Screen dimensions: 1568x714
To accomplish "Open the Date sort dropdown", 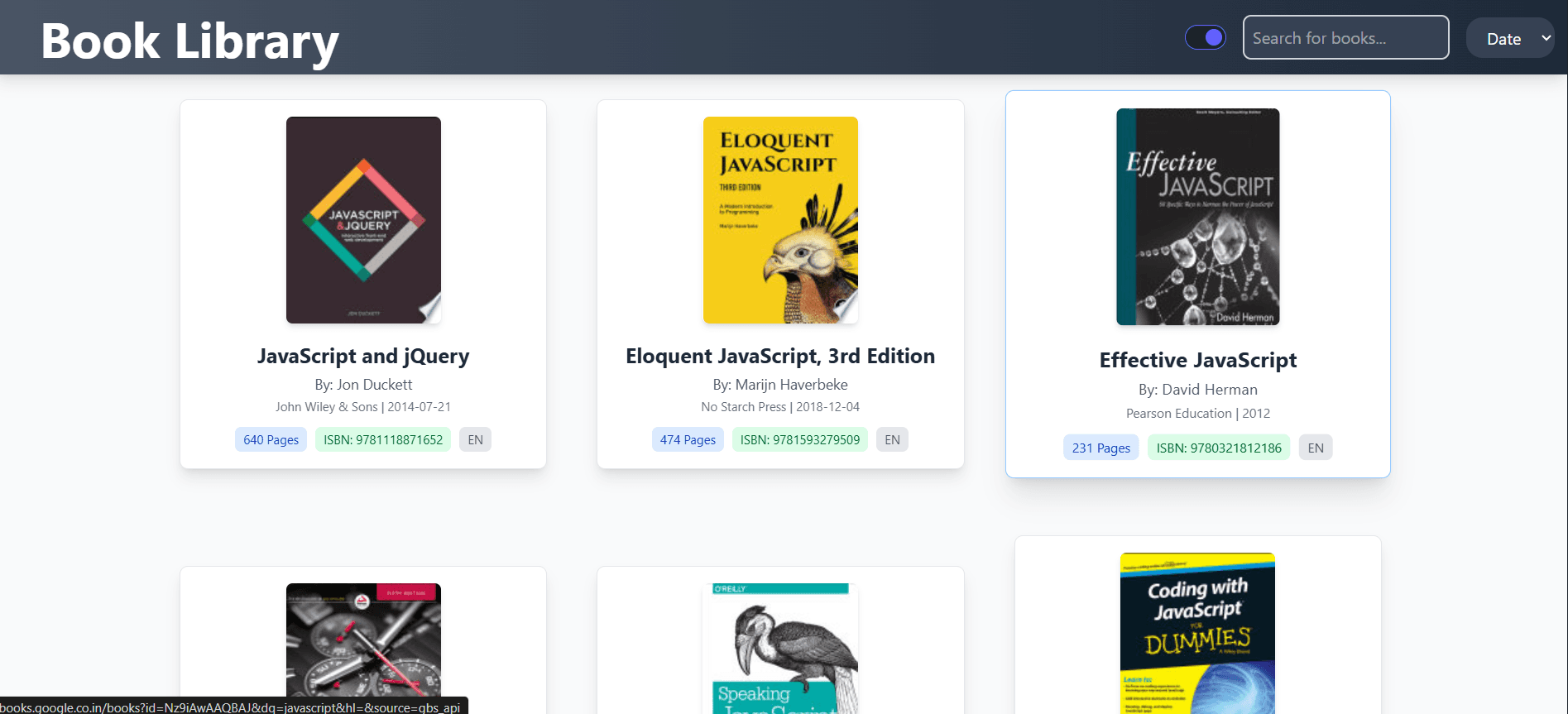I will 1510,38.
